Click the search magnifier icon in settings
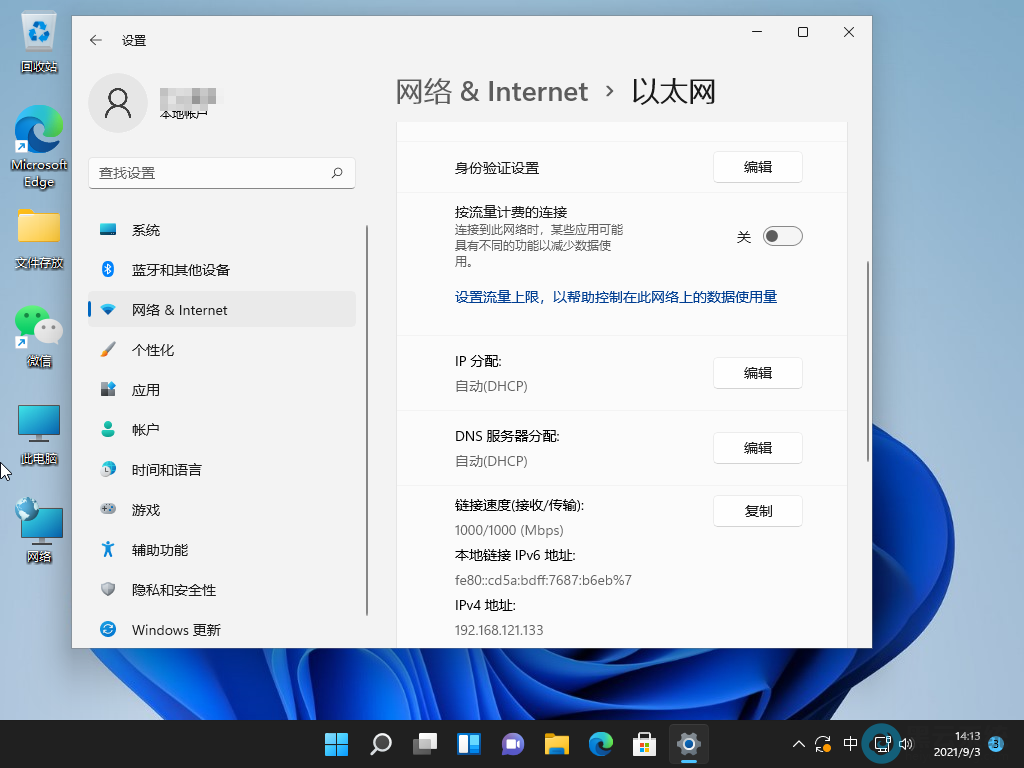The width and height of the screenshot is (1024, 768). (x=338, y=173)
